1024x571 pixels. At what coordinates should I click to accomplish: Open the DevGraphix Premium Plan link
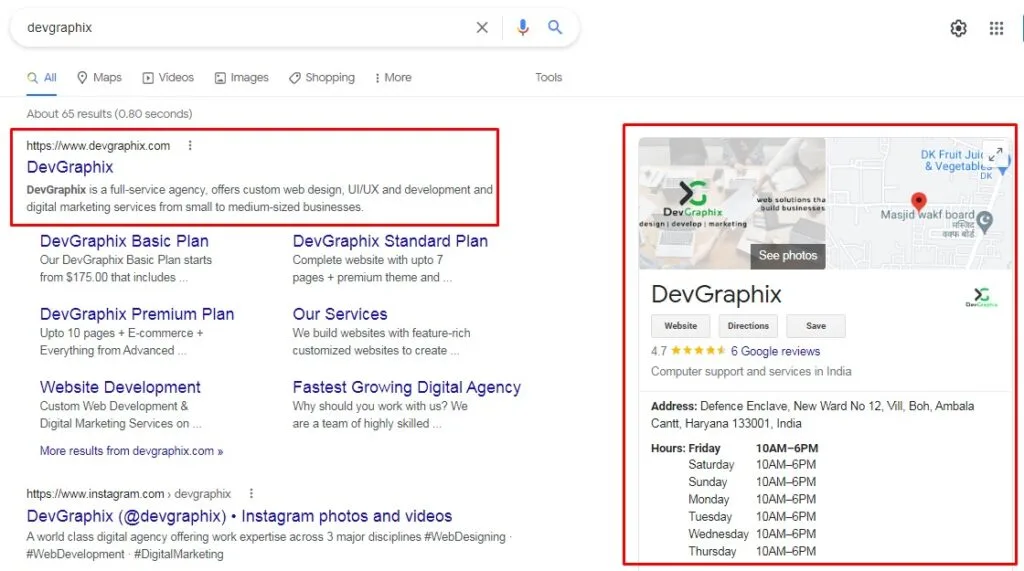click(137, 314)
